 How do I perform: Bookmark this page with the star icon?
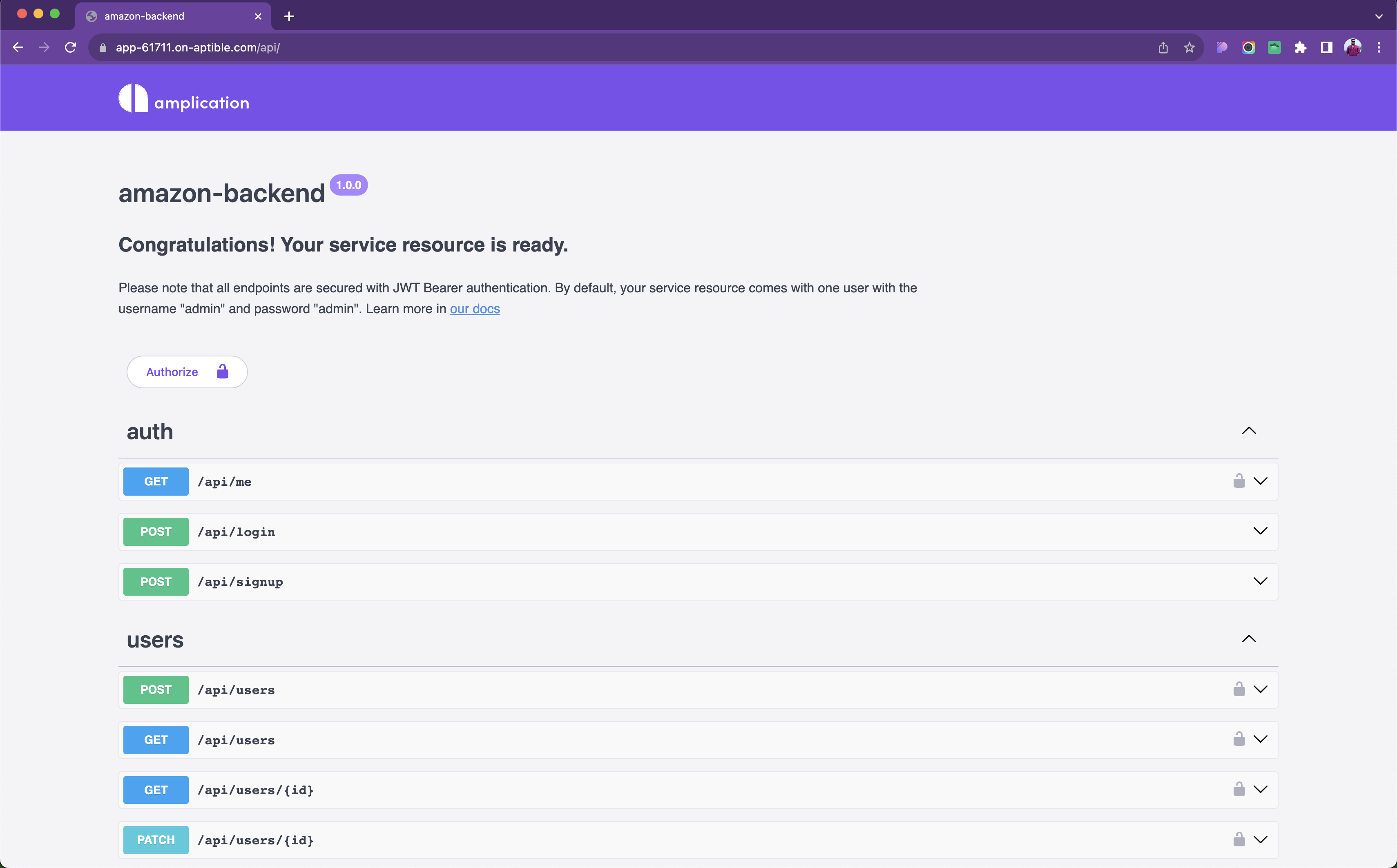[1189, 48]
